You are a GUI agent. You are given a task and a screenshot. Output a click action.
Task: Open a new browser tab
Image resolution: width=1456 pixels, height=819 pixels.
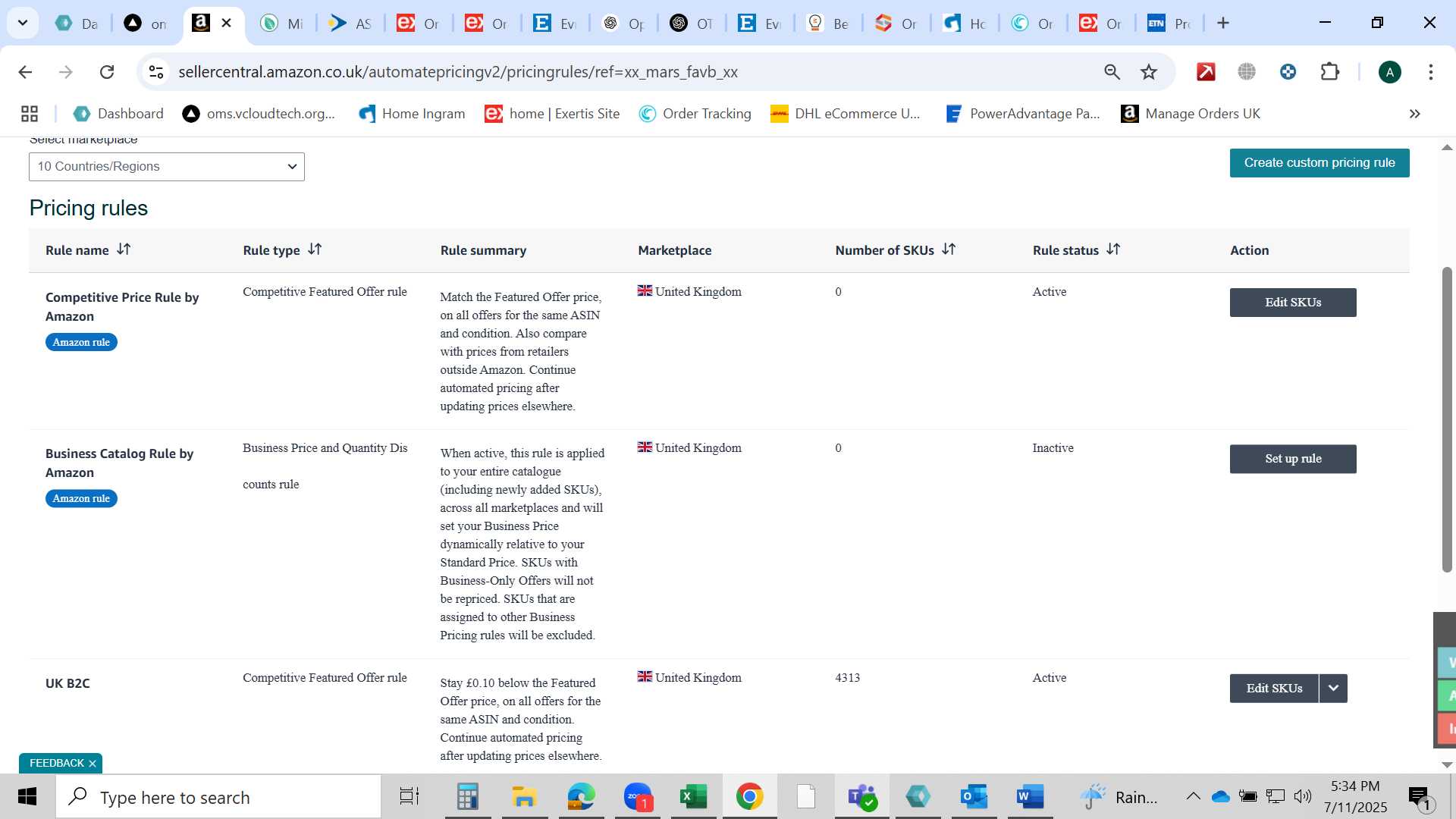1222,23
